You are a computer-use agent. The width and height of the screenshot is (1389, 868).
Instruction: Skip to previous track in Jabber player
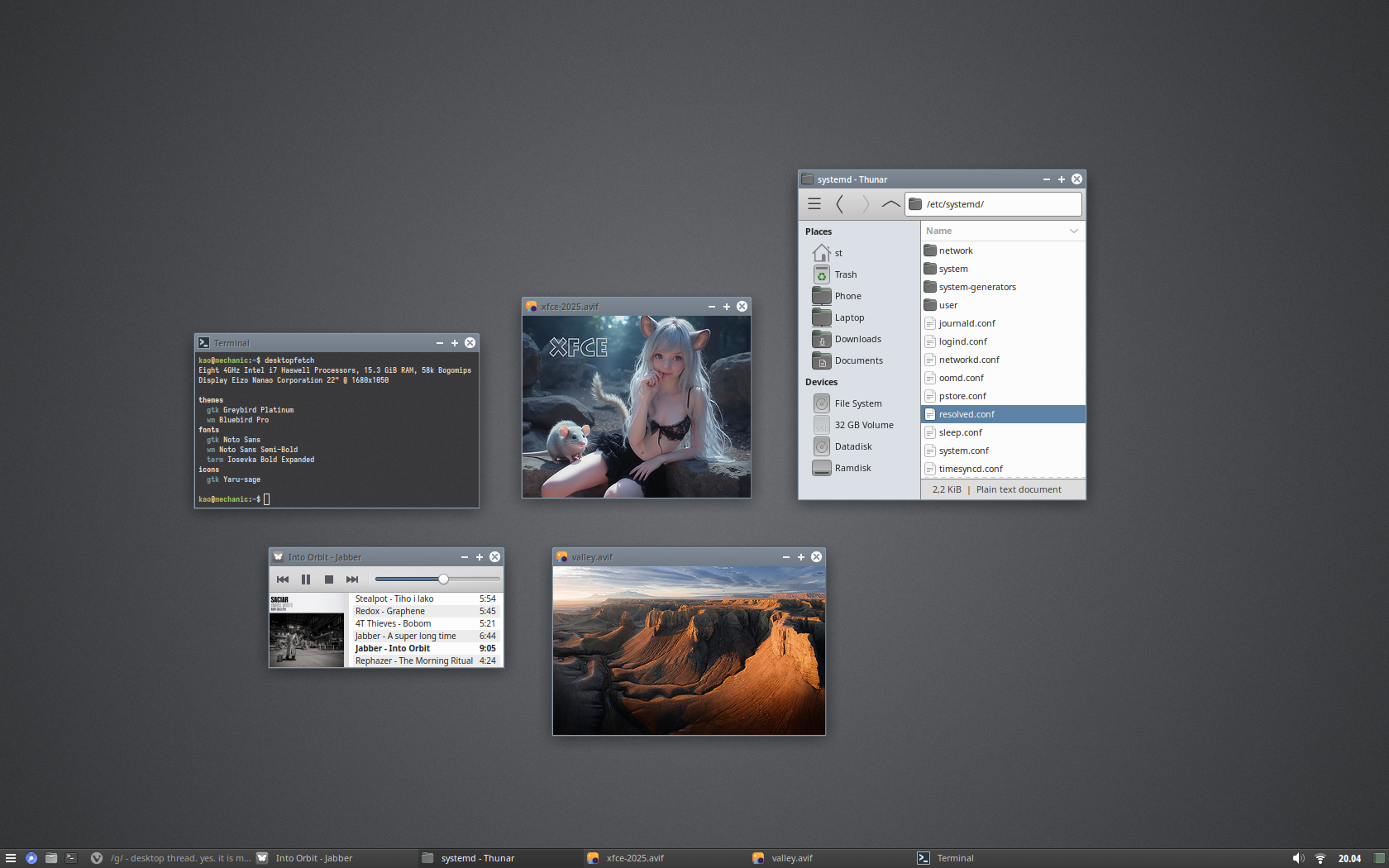pos(283,579)
